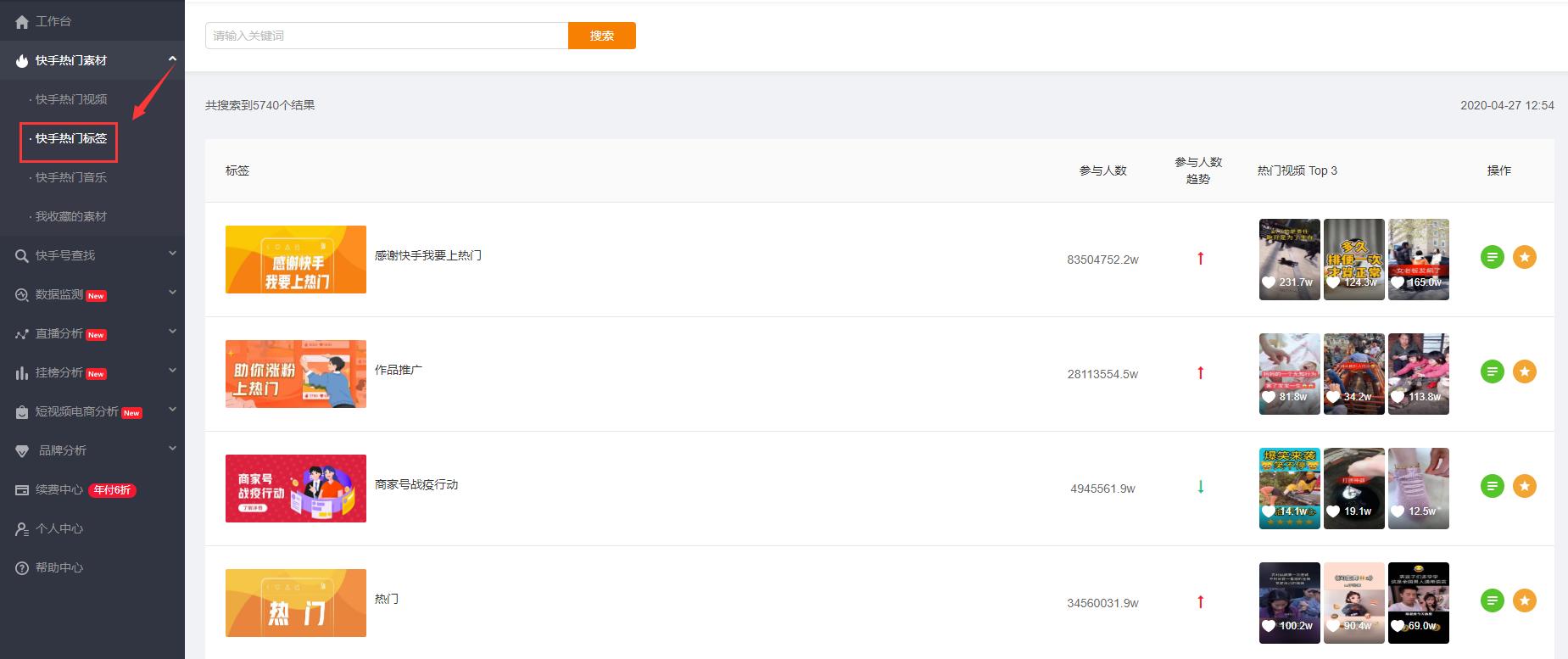Image resolution: width=1568 pixels, height=659 pixels.
Task: Expand the 数据监测 chevron
Action: [172, 293]
